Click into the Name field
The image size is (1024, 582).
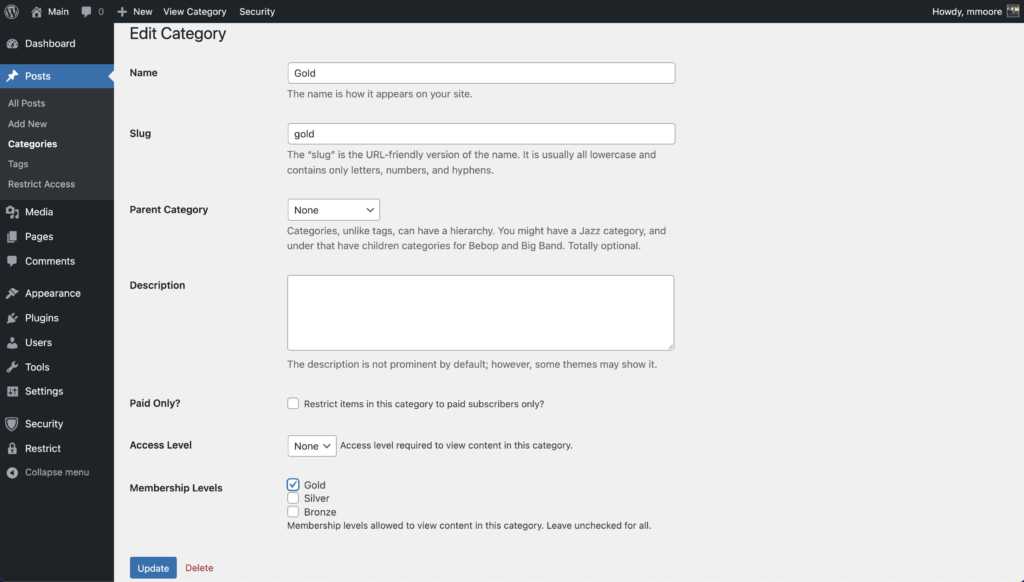coord(481,73)
